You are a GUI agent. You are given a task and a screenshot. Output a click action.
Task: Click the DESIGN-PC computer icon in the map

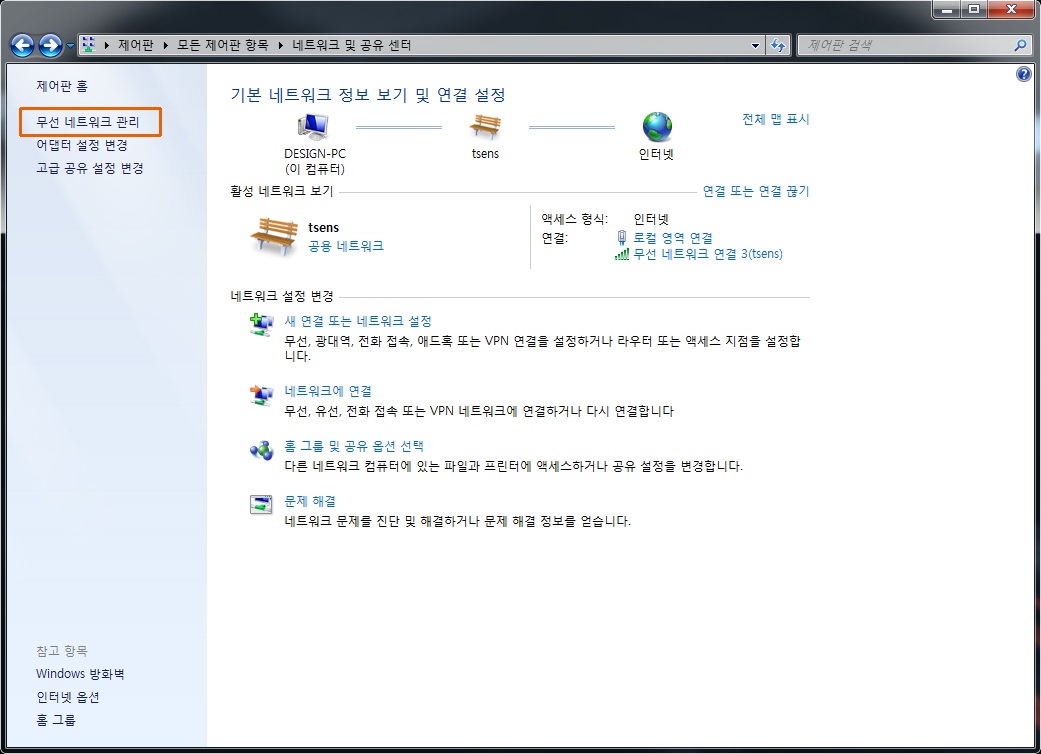(313, 123)
